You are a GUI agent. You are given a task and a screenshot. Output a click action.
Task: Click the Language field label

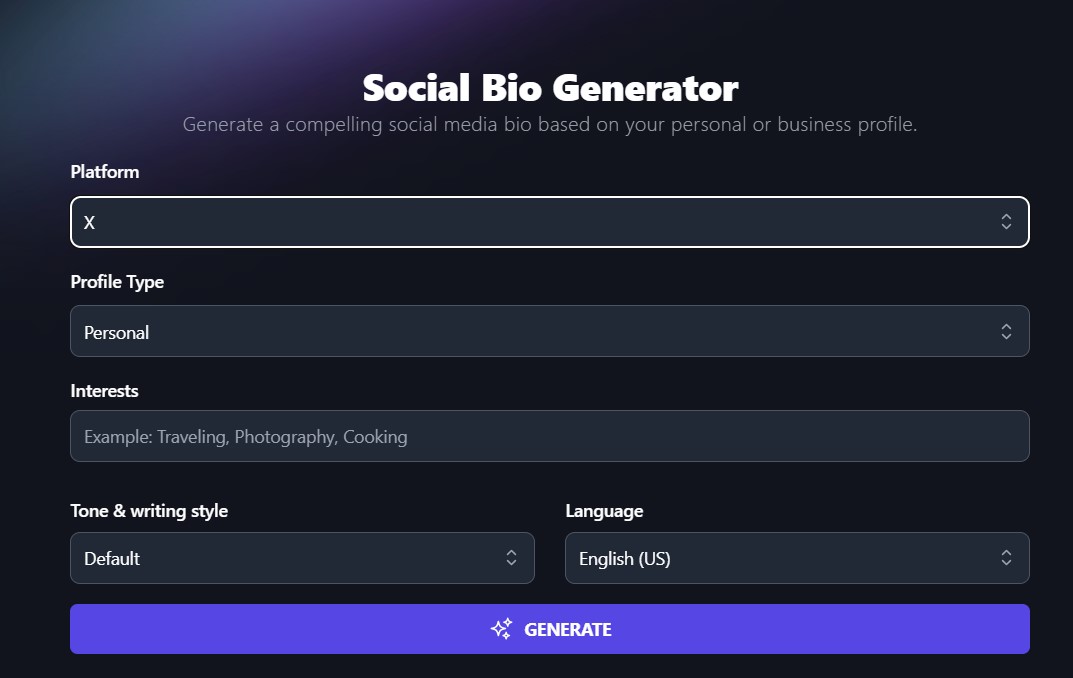pyautogui.click(x=603, y=511)
